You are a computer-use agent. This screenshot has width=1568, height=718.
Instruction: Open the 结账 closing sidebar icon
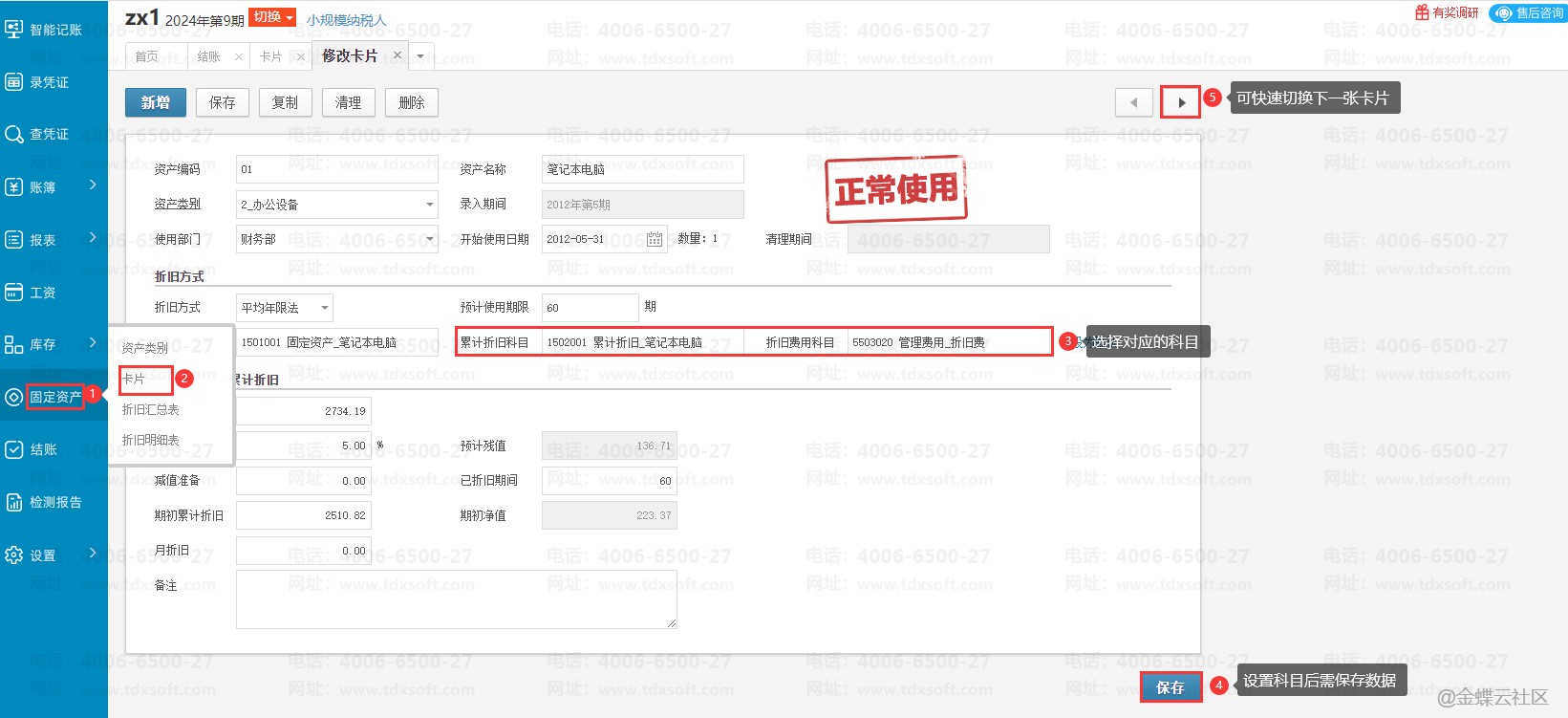[x=14, y=449]
